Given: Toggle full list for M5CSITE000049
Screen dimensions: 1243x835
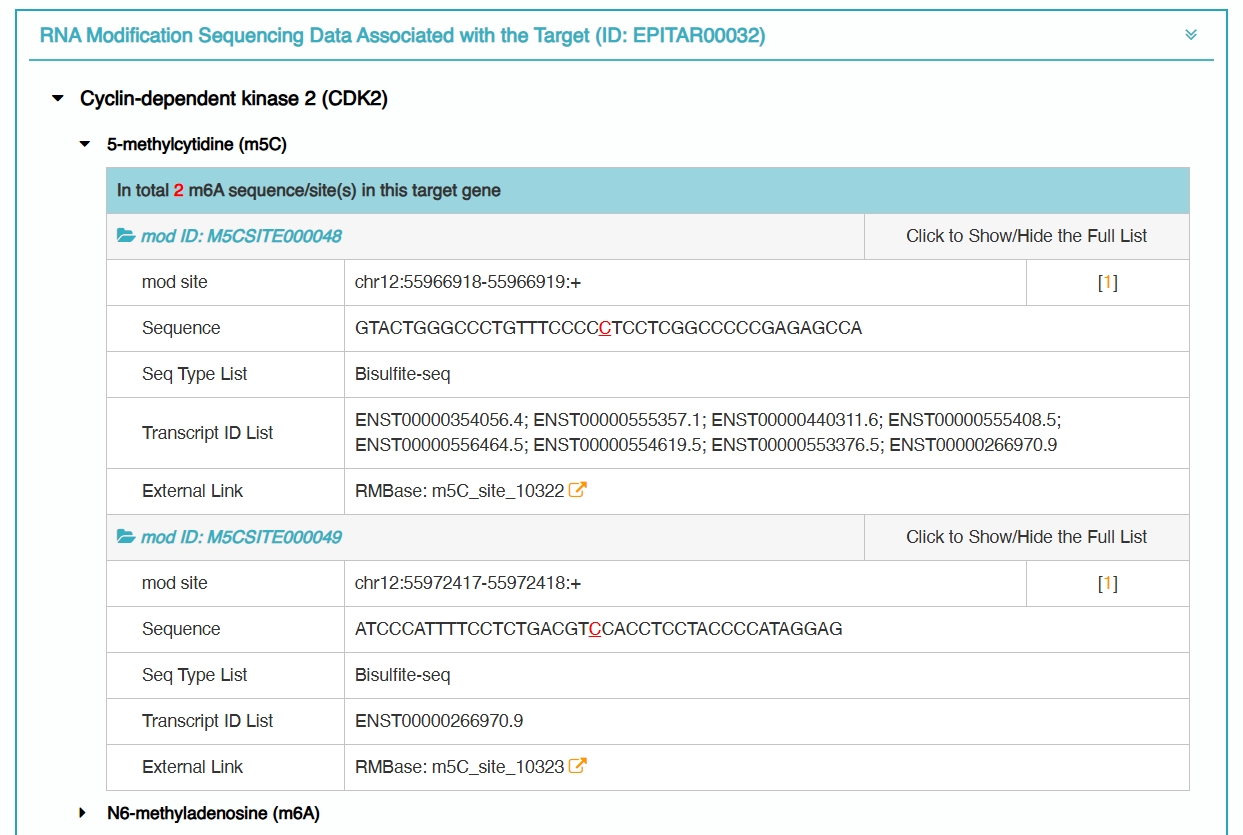Looking at the screenshot, I should pyautogui.click(x=1026, y=538).
